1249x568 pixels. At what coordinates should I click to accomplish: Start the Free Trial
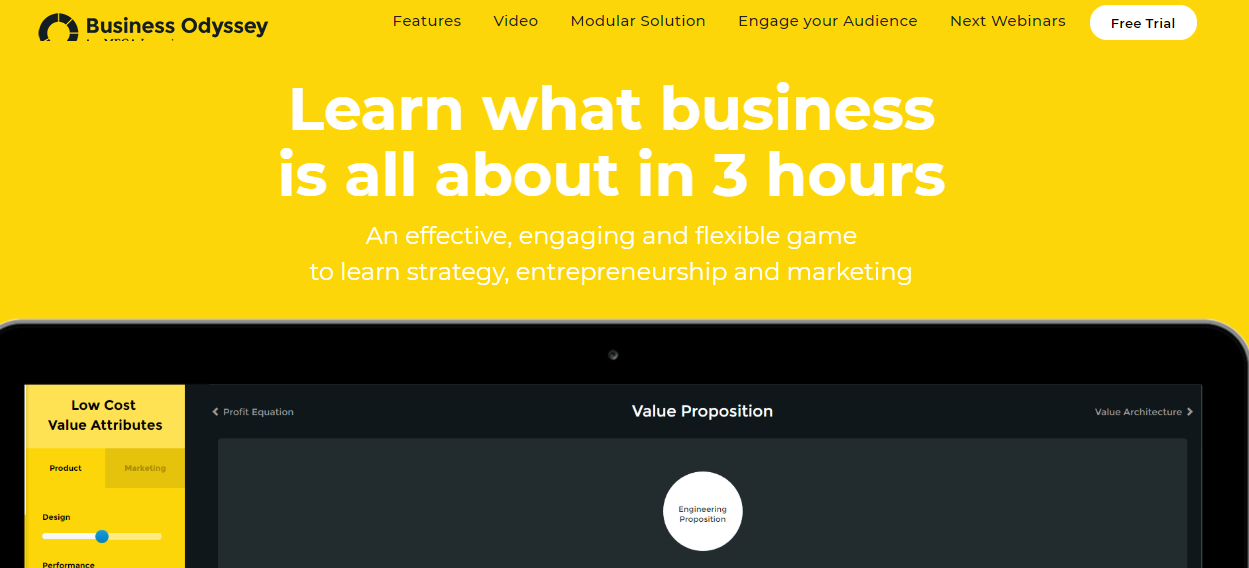(x=1143, y=23)
